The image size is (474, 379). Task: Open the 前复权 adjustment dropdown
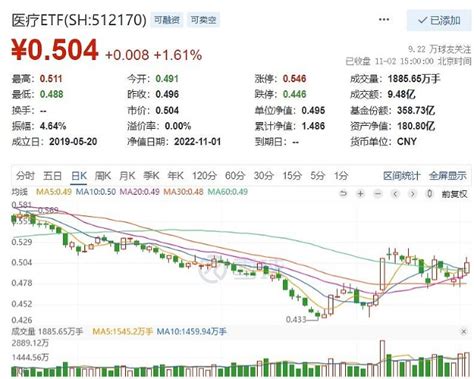point(454,194)
